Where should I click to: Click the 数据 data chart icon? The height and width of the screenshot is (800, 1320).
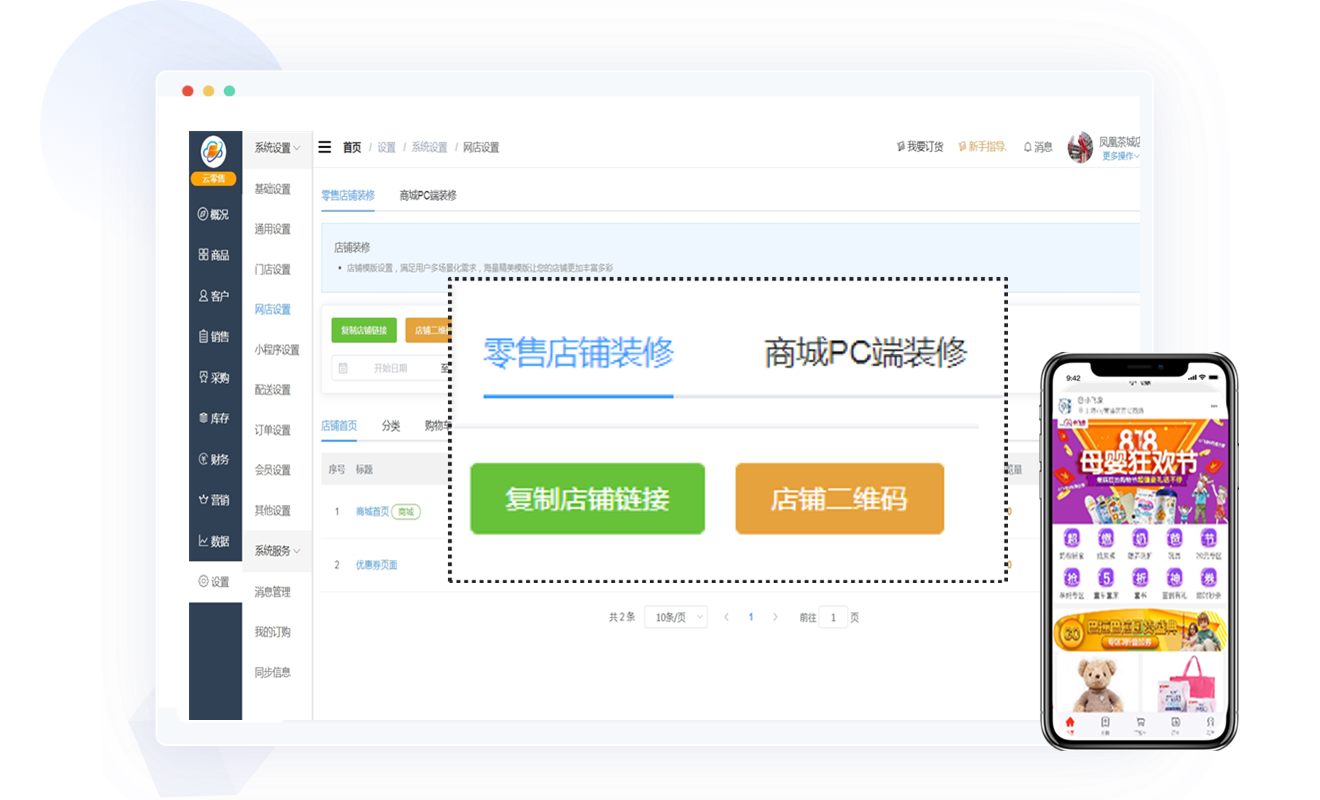pyautogui.click(x=203, y=541)
